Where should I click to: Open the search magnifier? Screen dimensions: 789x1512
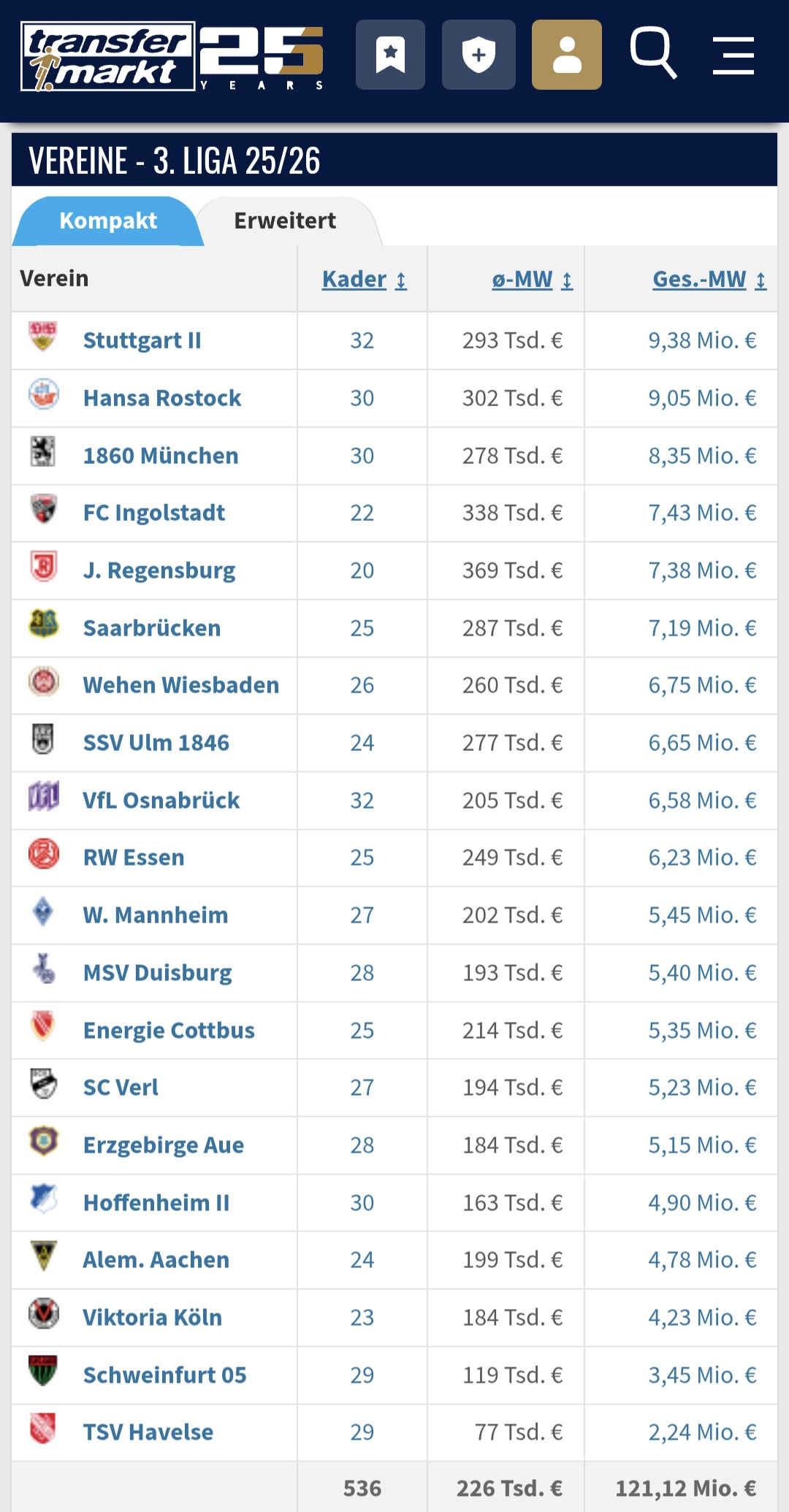[653, 53]
